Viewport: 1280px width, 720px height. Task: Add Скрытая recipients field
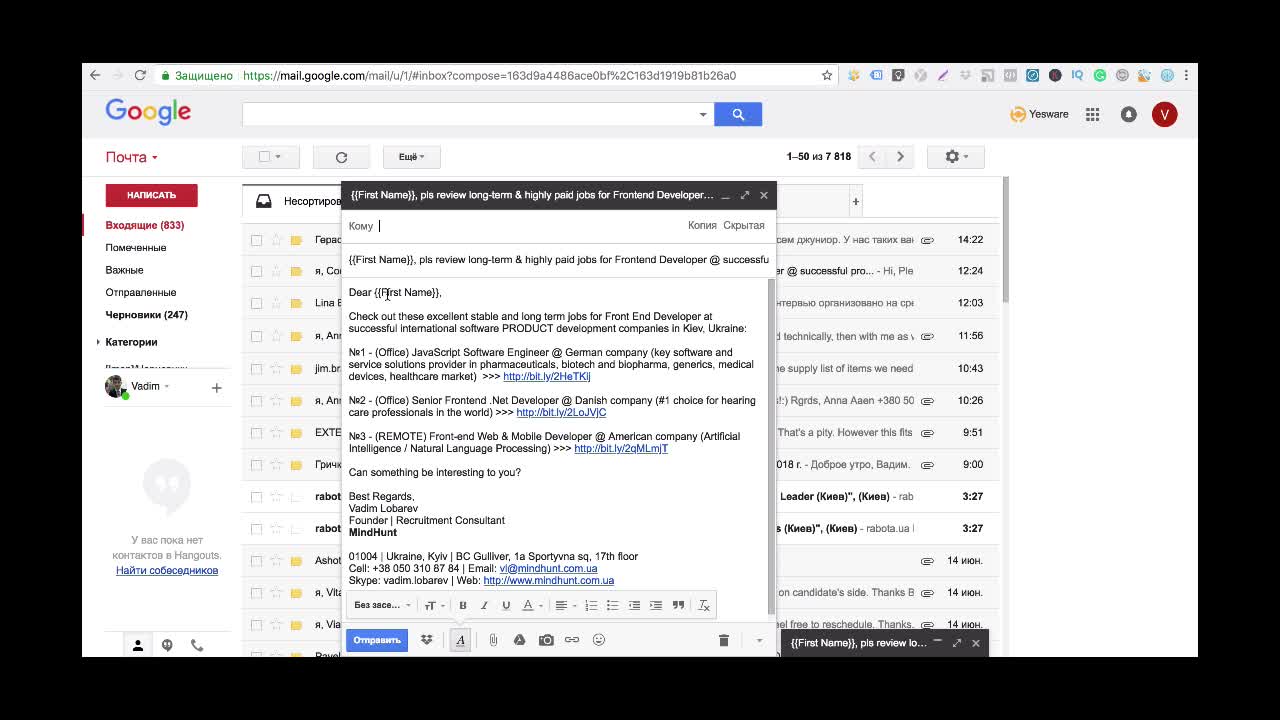click(x=744, y=225)
